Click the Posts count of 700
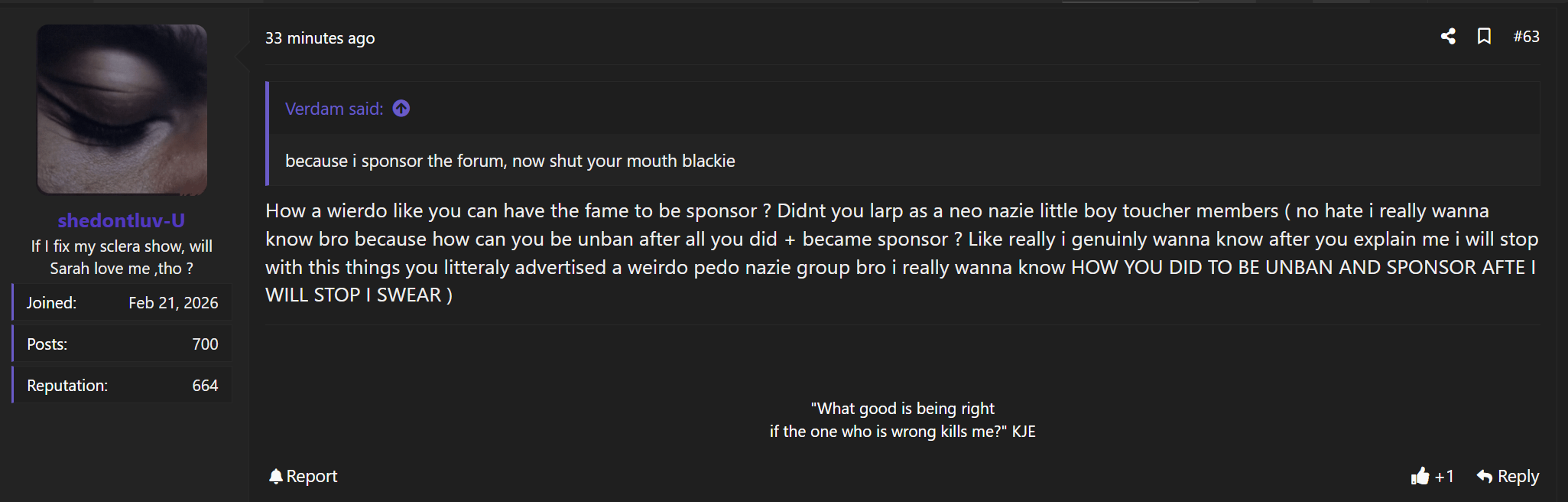Viewport: 1568px width, 502px height. [x=205, y=344]
